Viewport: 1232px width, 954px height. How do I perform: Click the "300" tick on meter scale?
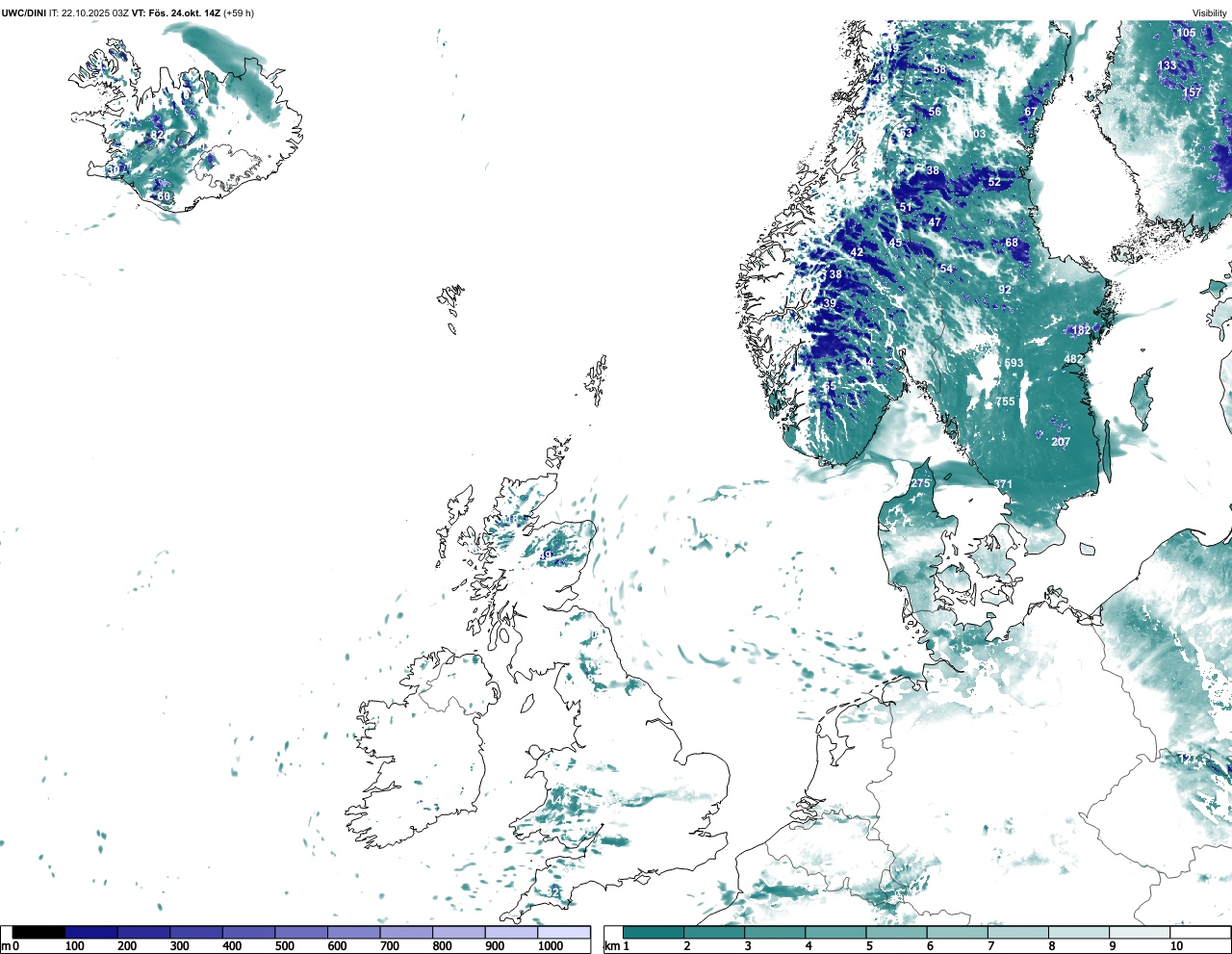click(179, 946)
